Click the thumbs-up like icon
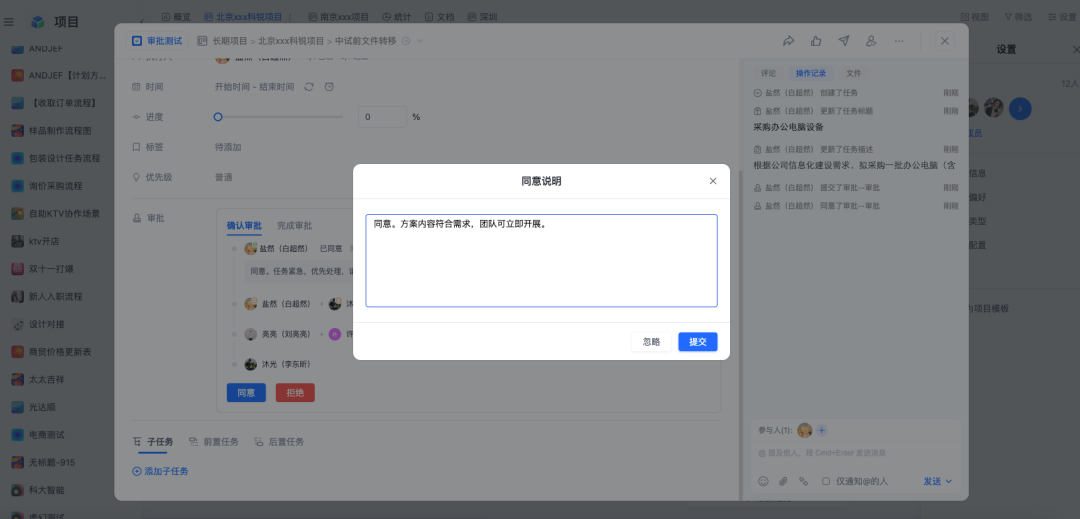1080x519 pixels. 816,41
